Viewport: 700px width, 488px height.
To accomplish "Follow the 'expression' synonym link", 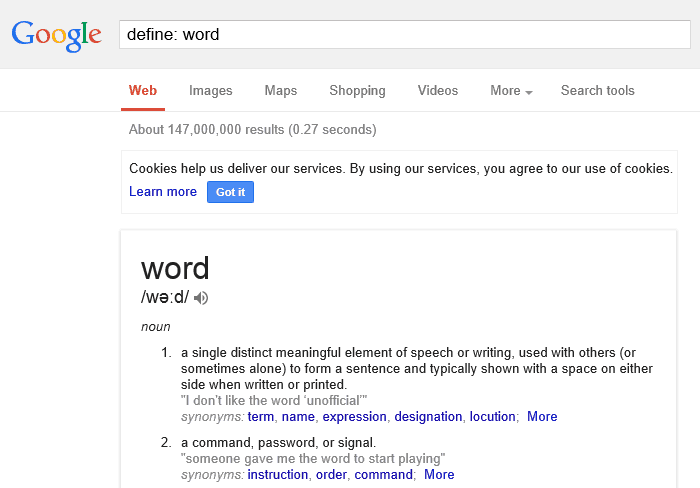I will (354, 417).
